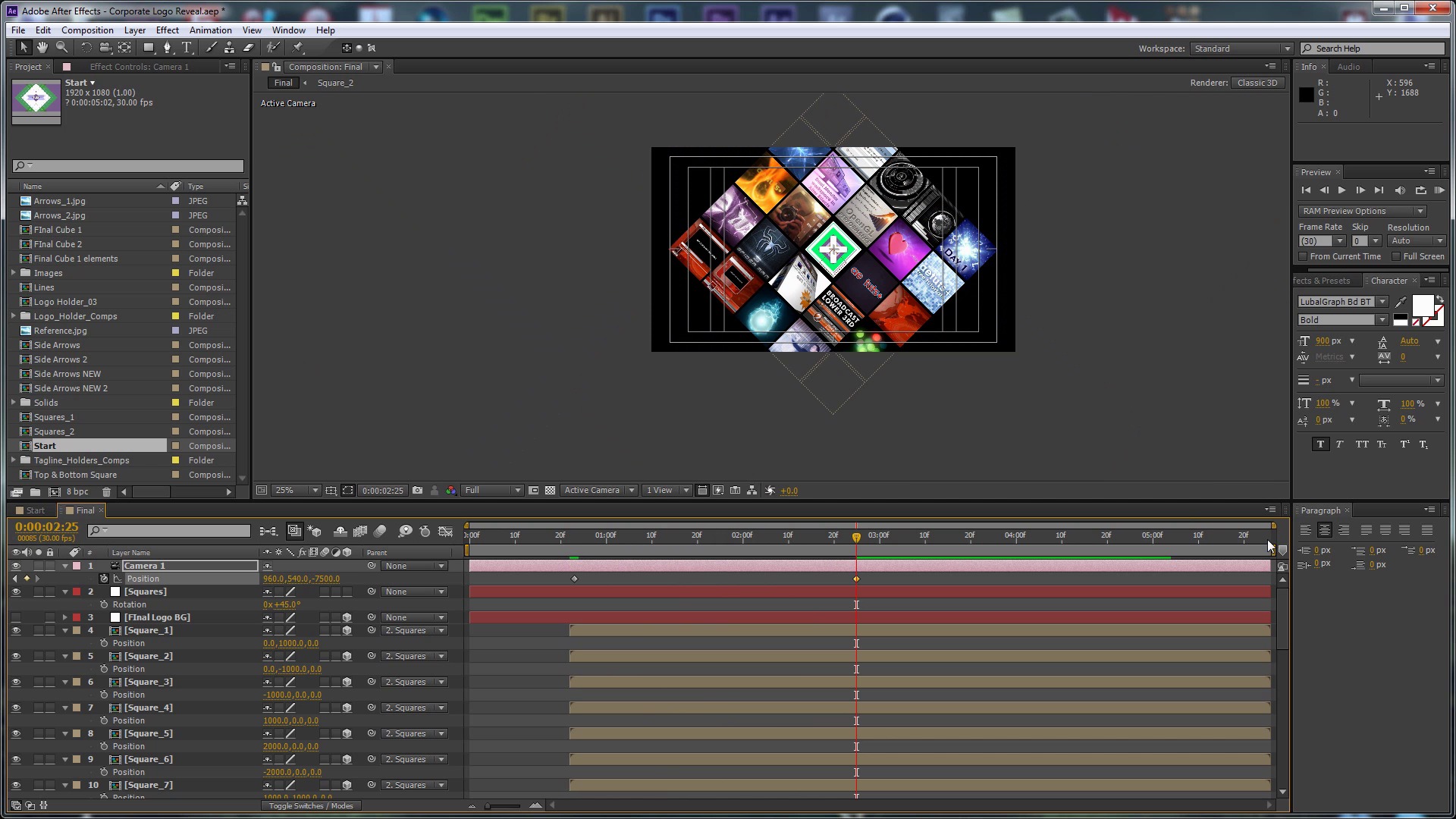Image resolution: width=1456 pixels, height=819 pixels.
Task: Select the Roto Brush tool
Action: [x=274, y=48]
